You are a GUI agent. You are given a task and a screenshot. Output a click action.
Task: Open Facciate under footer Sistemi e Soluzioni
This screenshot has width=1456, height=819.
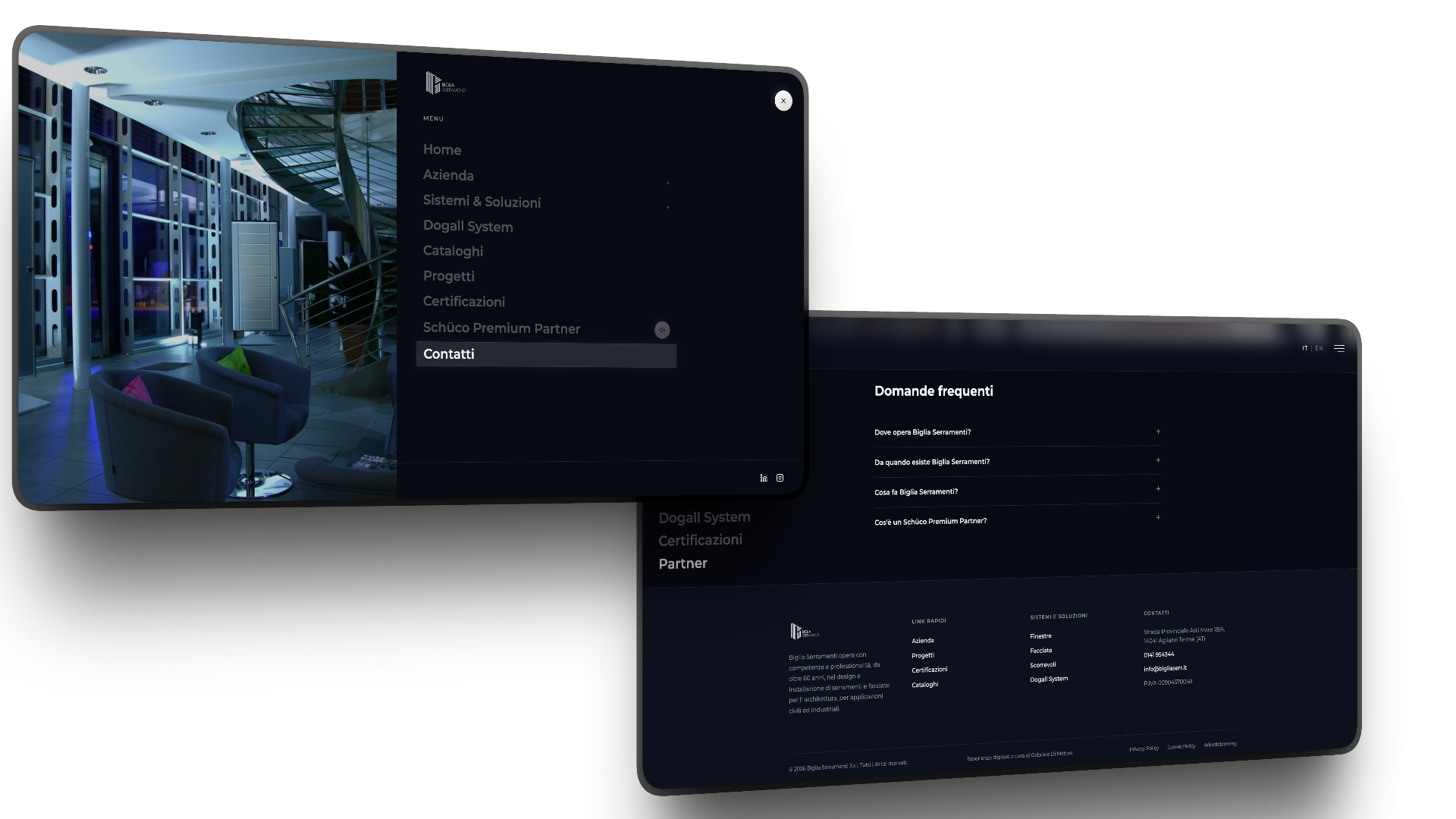pyautogui.click(x=1041, y=651)
